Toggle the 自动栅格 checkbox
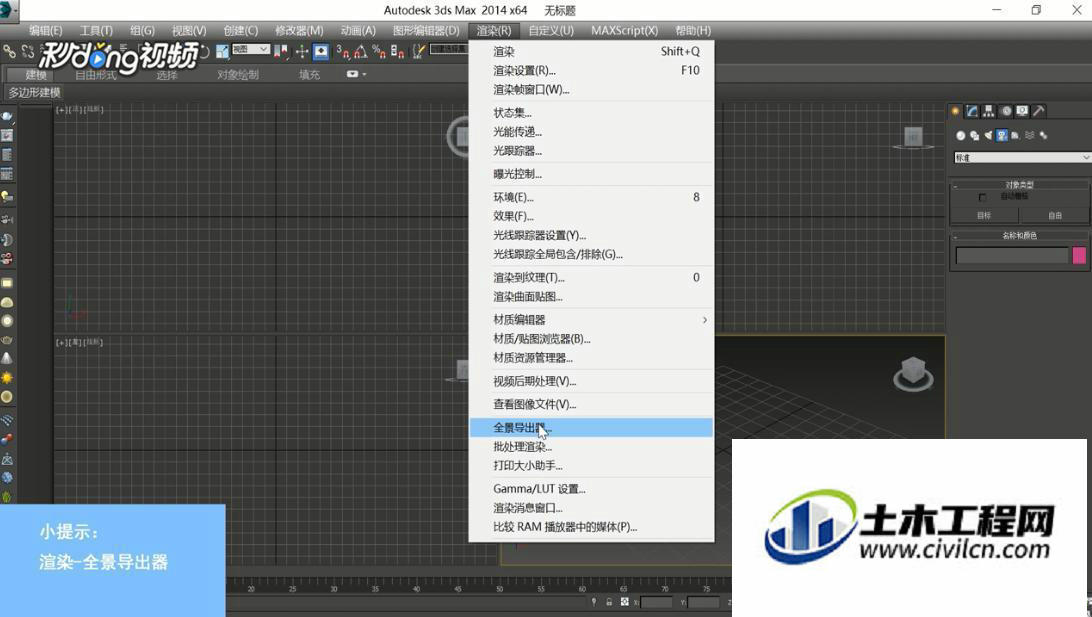Image resolution: width=1092 pixels, height=617 pixels. [x=983, y=197]
